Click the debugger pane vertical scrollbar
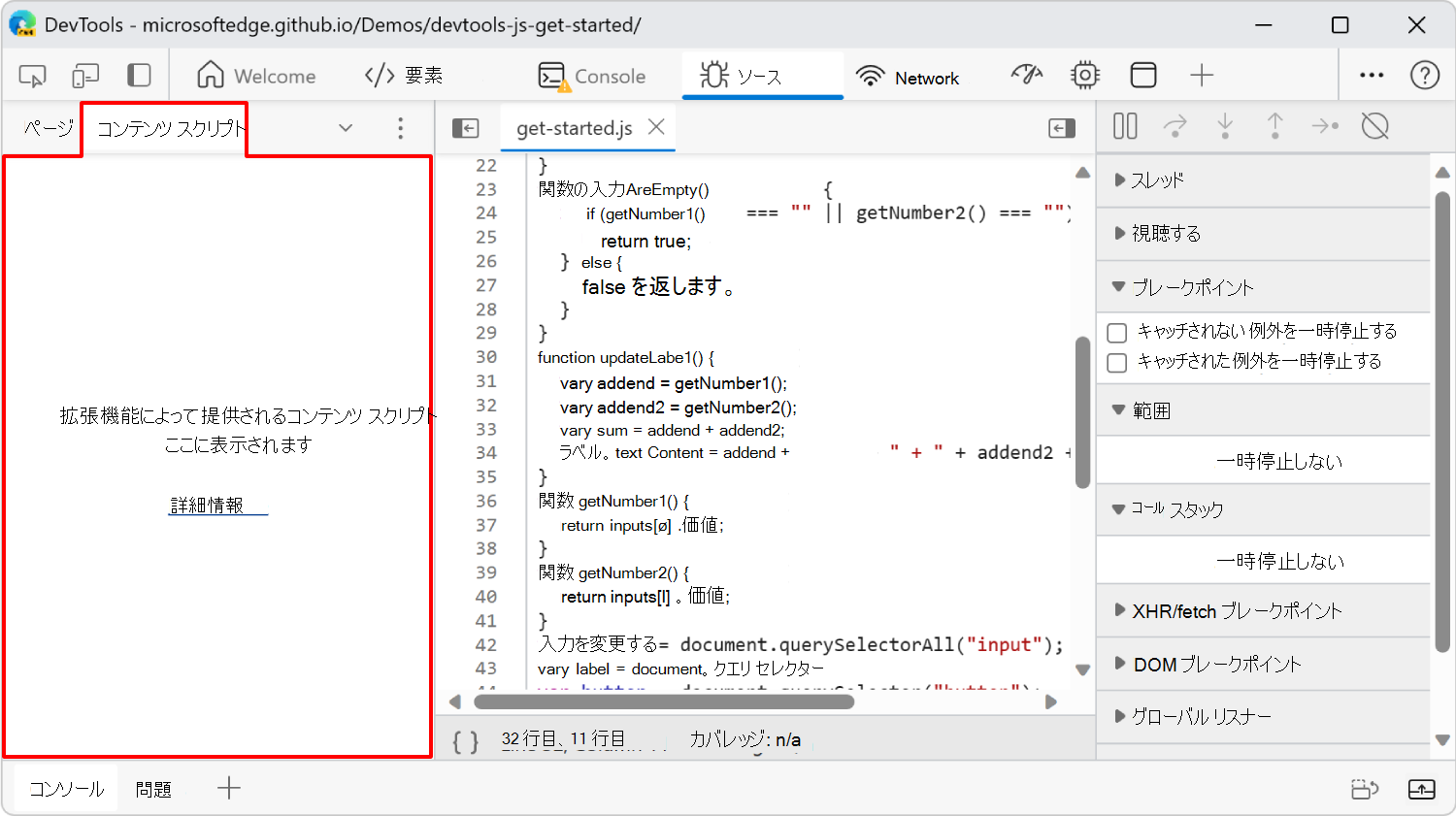1456x816 pixels. click(x=1442, y=422)
